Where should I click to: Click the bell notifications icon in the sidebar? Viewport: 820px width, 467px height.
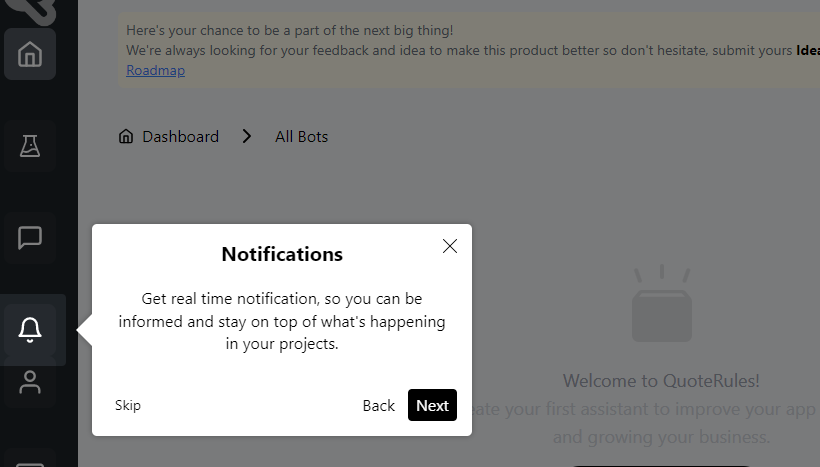click(x=30, y=330)
